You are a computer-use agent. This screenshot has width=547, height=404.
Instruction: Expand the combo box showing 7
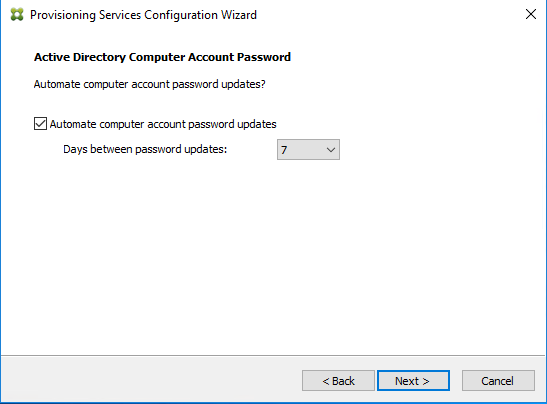pos(308,150)
